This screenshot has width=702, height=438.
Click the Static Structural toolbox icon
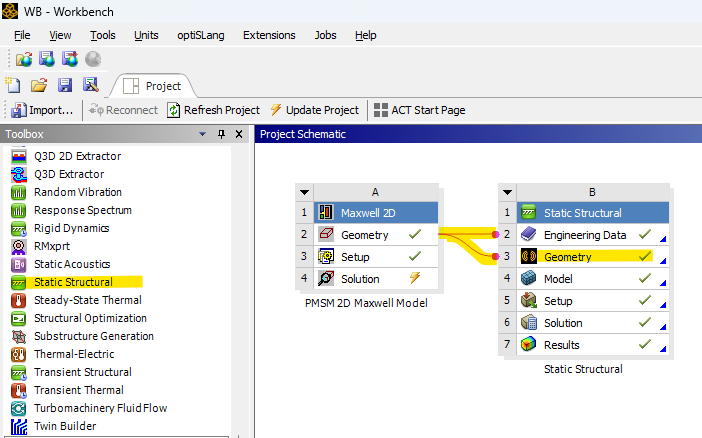(x=19, y=282)
